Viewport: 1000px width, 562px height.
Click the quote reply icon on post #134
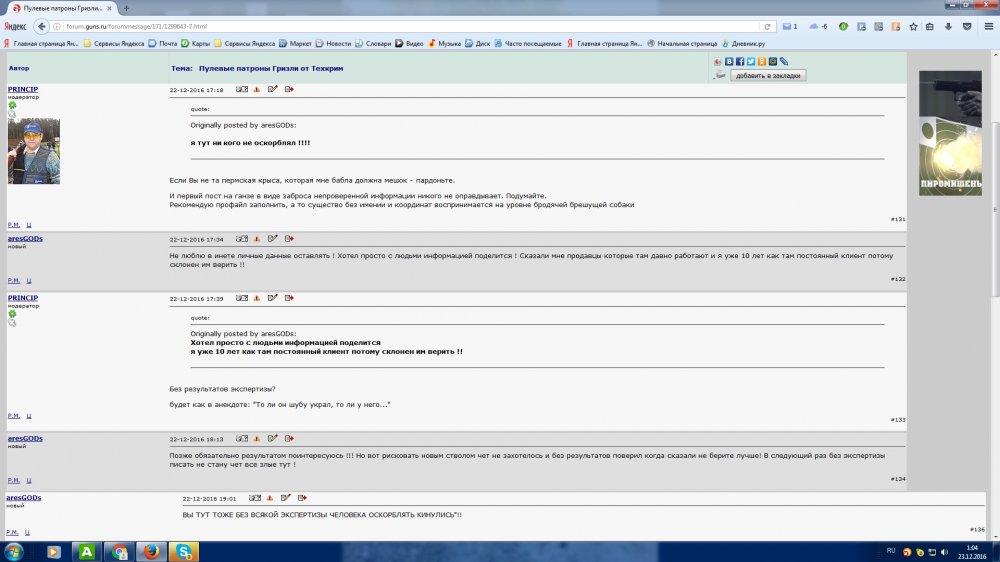tap(289, 438)
